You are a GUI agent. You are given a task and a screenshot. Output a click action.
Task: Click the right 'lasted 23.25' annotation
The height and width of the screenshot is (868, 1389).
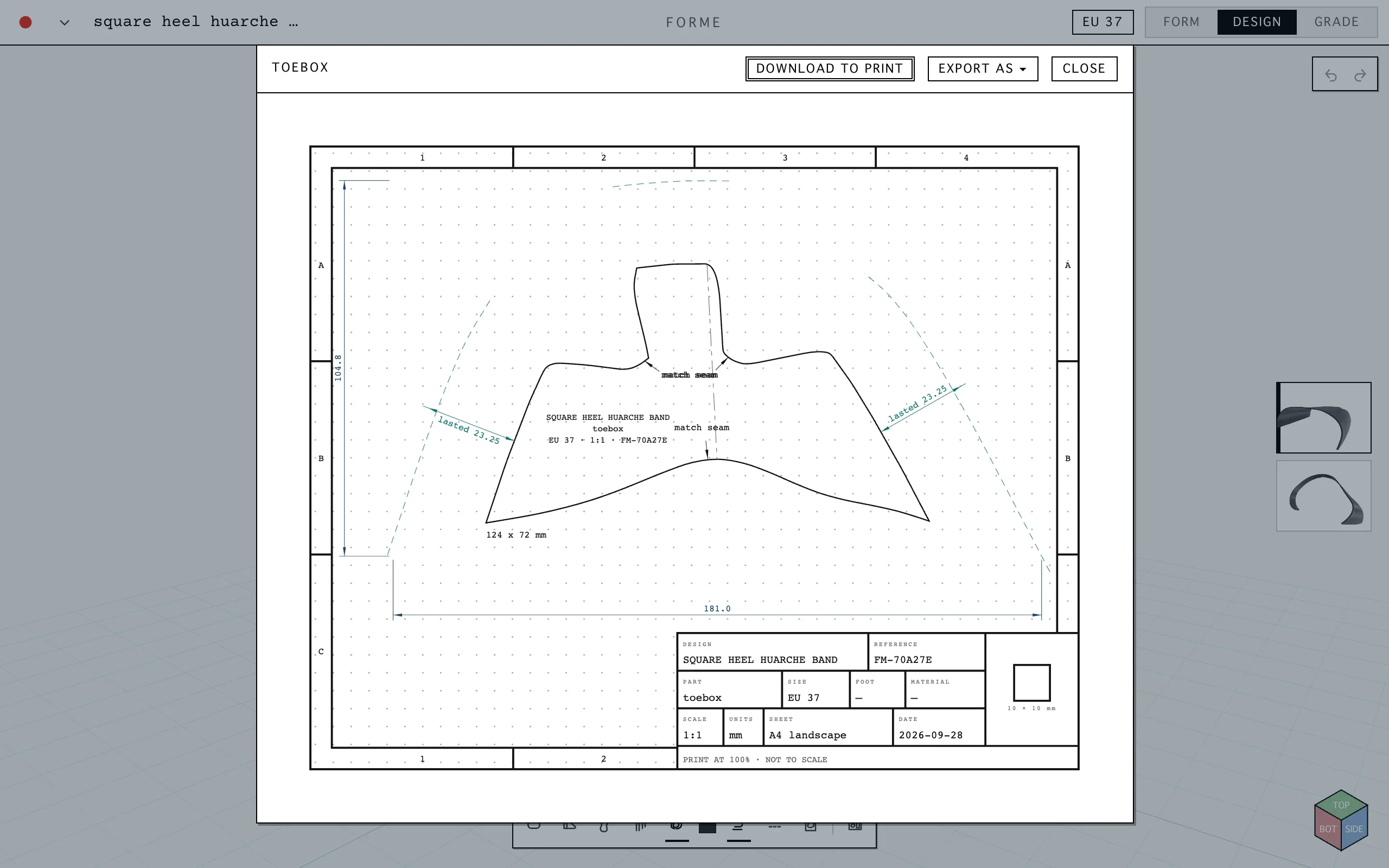(x=917, y=404)
